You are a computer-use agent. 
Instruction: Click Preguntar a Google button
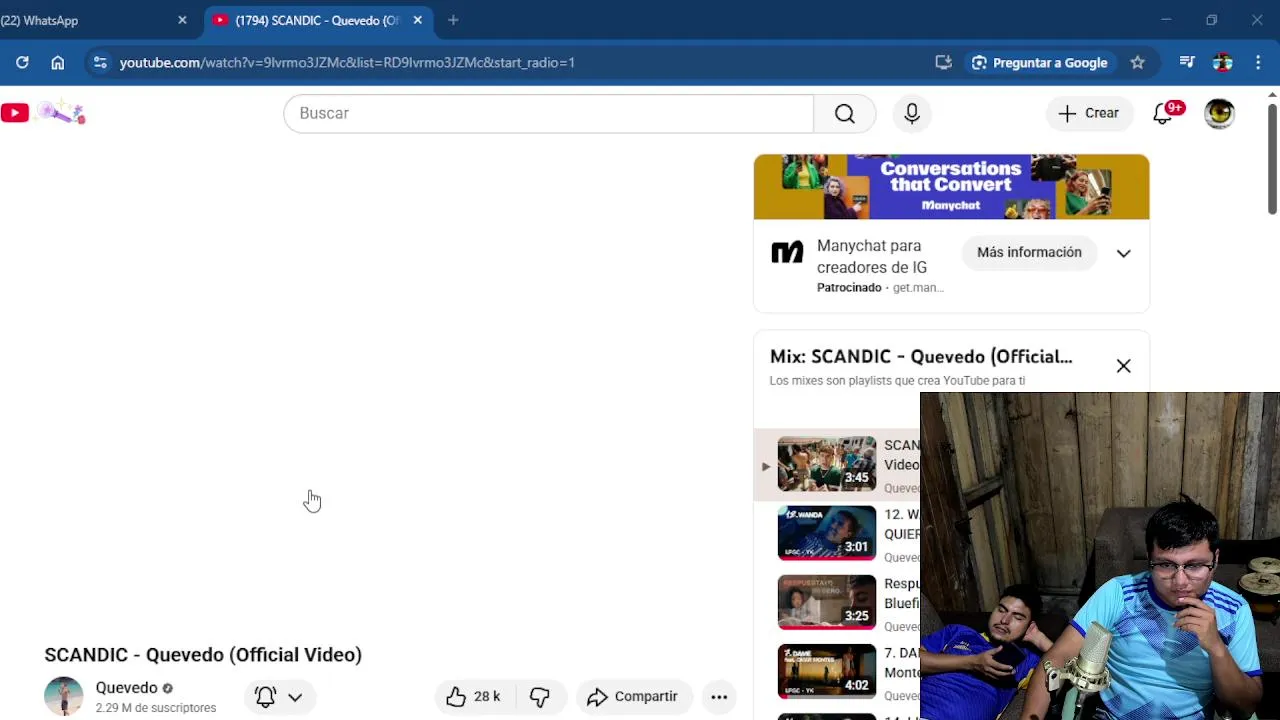tap(1040, 62)
